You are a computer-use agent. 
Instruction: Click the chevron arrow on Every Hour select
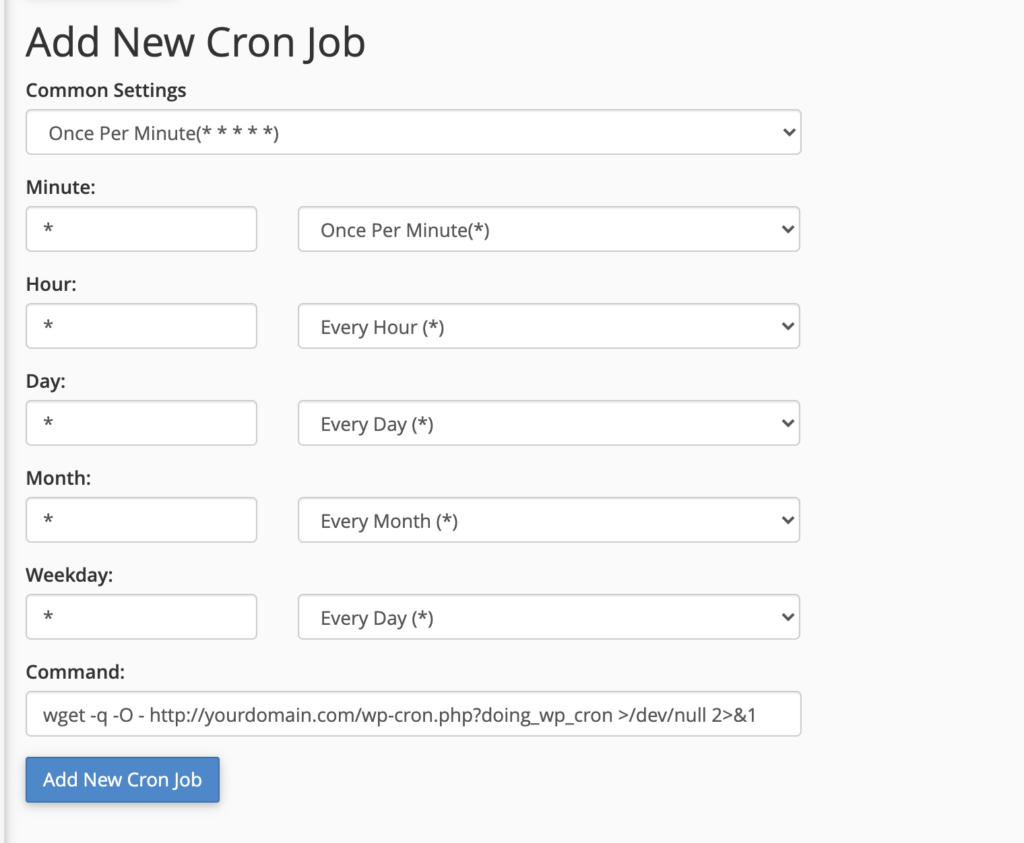[788, 326]
